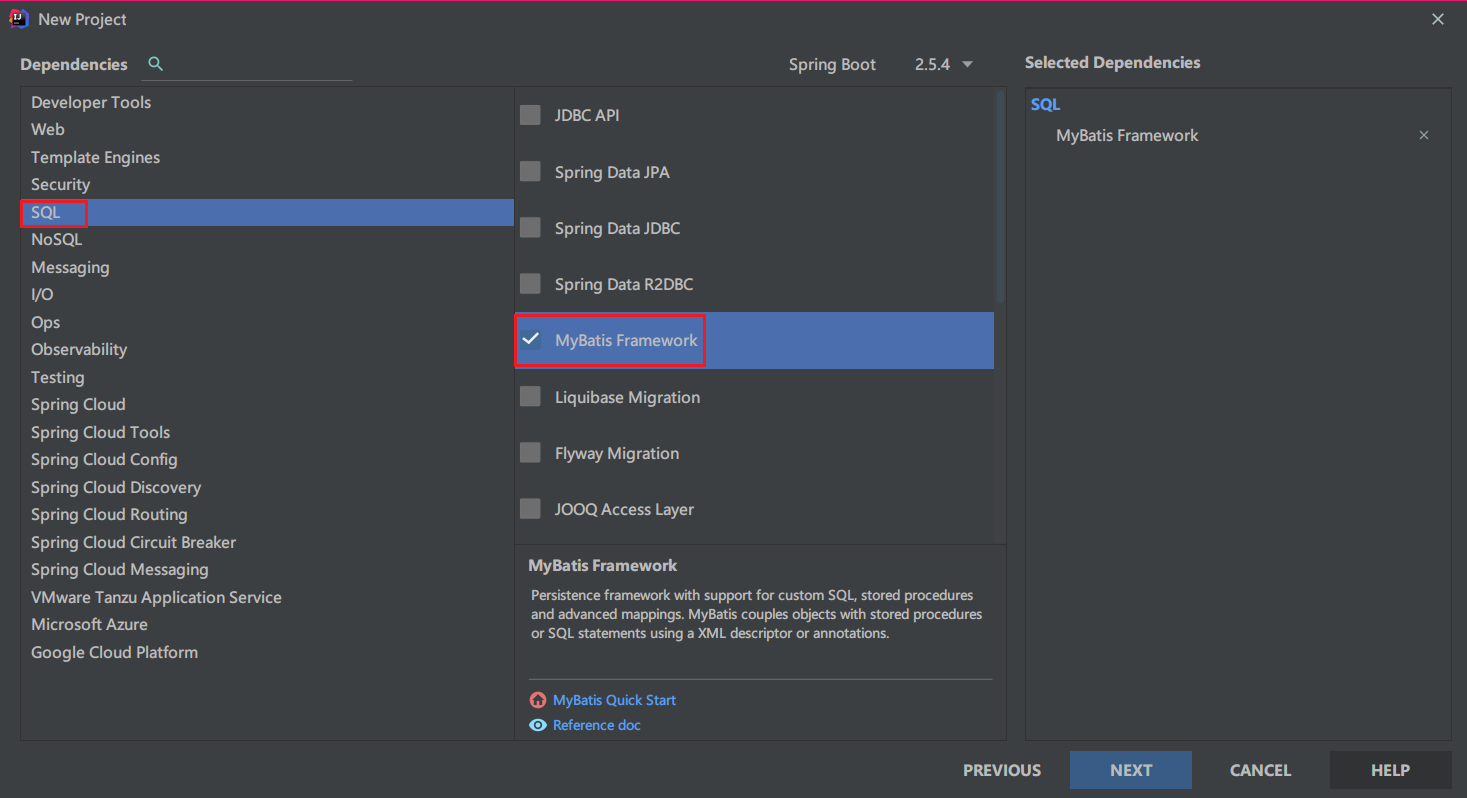Click the IntelliJ logo in title bar
The height and width of the screenshot is (798, 1467).
[x=19, y=19]
